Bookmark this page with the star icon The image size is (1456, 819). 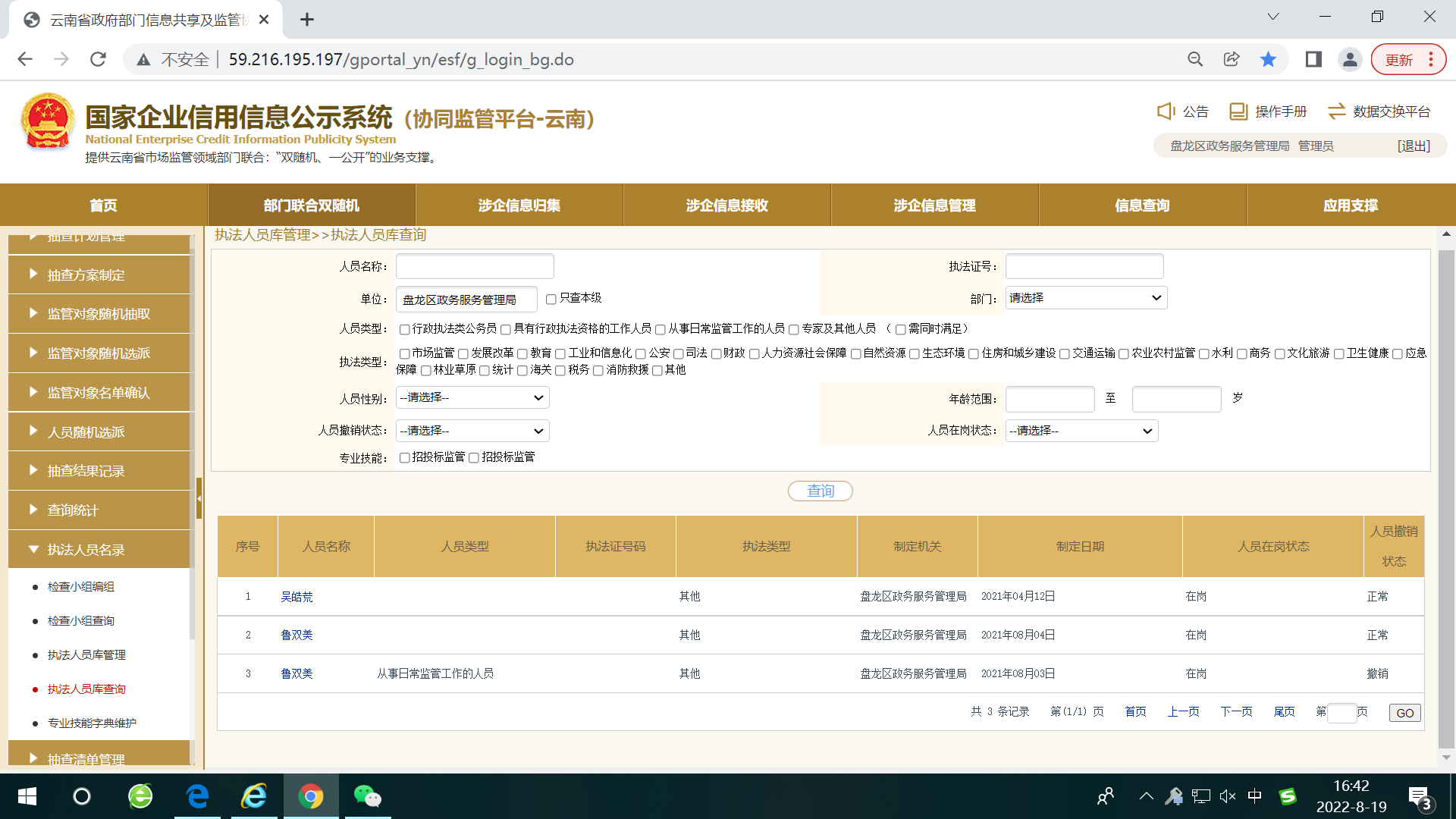click(1268, 59)
